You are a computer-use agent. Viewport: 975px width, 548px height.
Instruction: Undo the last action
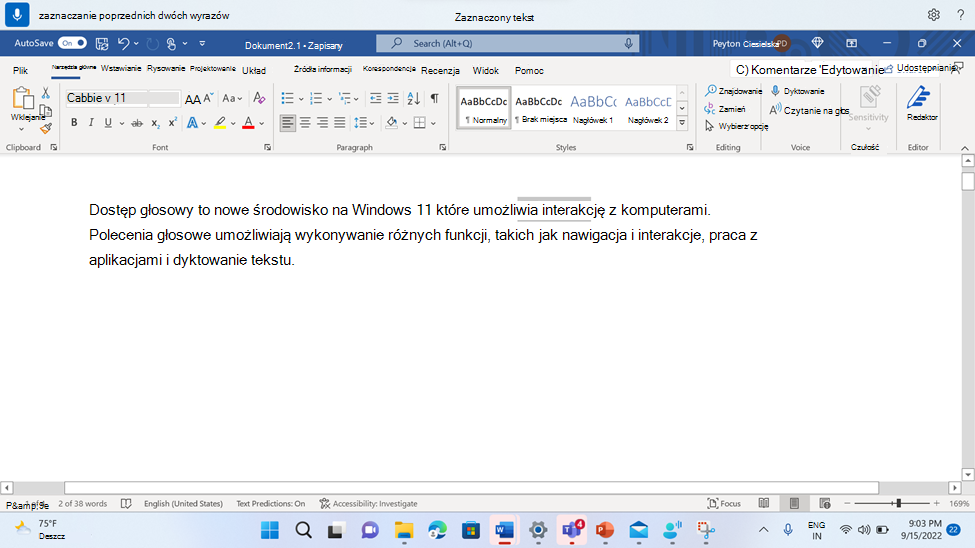[123, 44]
